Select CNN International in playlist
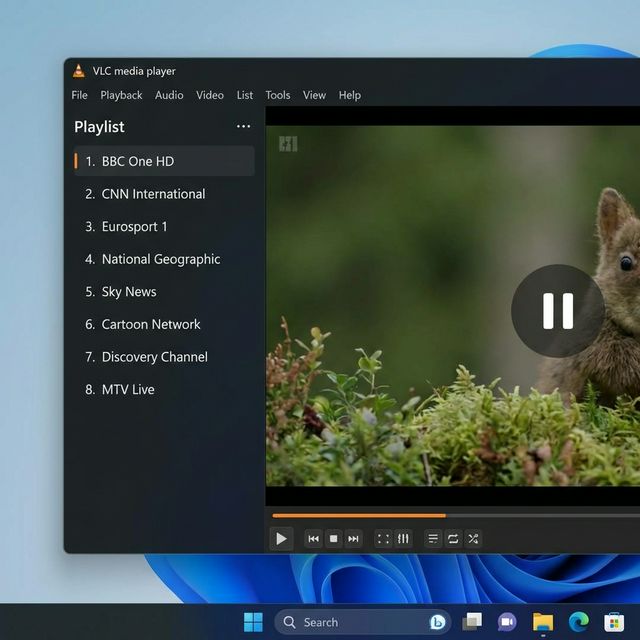Viewport: 640px width, 640px height. [x=164, y=194]
